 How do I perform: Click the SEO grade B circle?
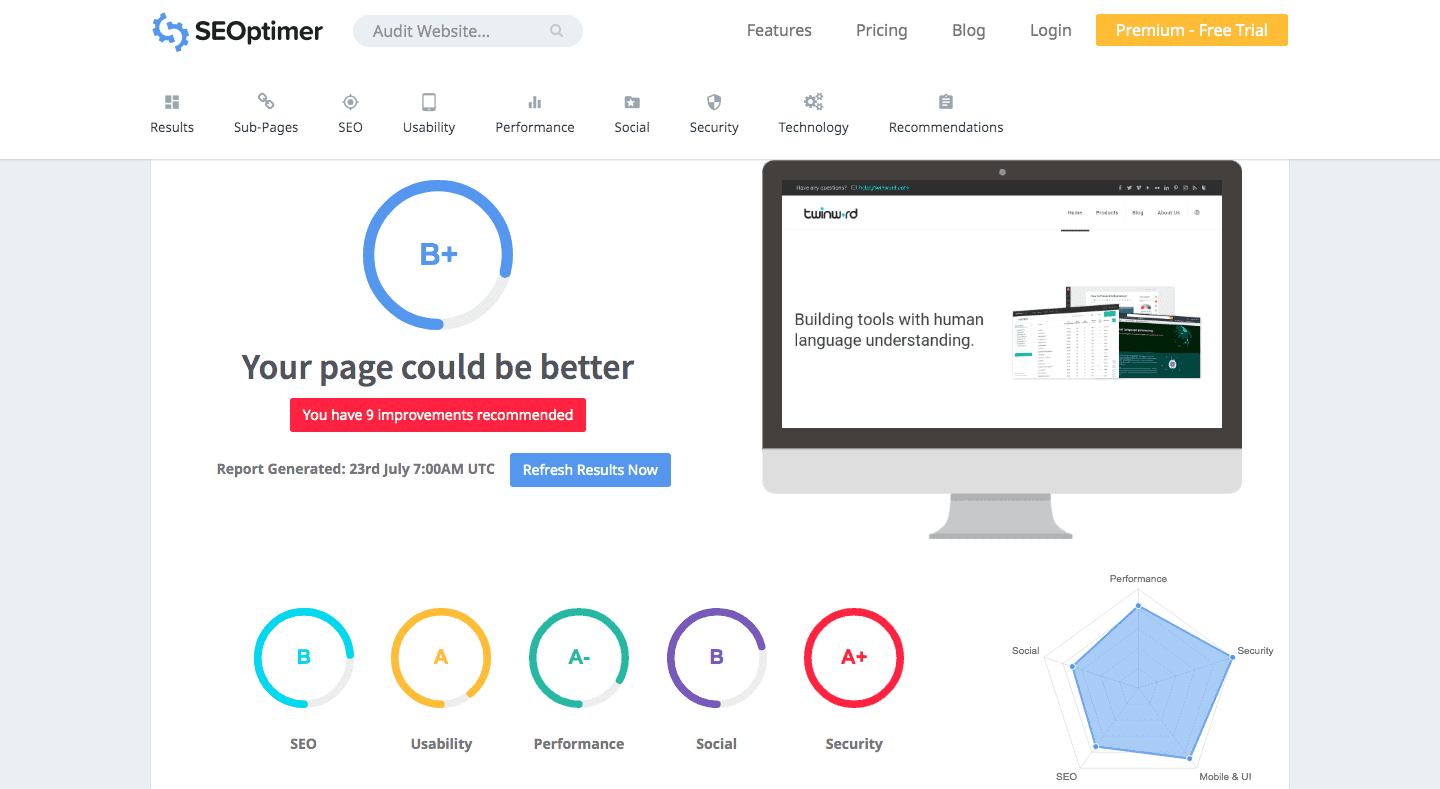click(303, 658)
